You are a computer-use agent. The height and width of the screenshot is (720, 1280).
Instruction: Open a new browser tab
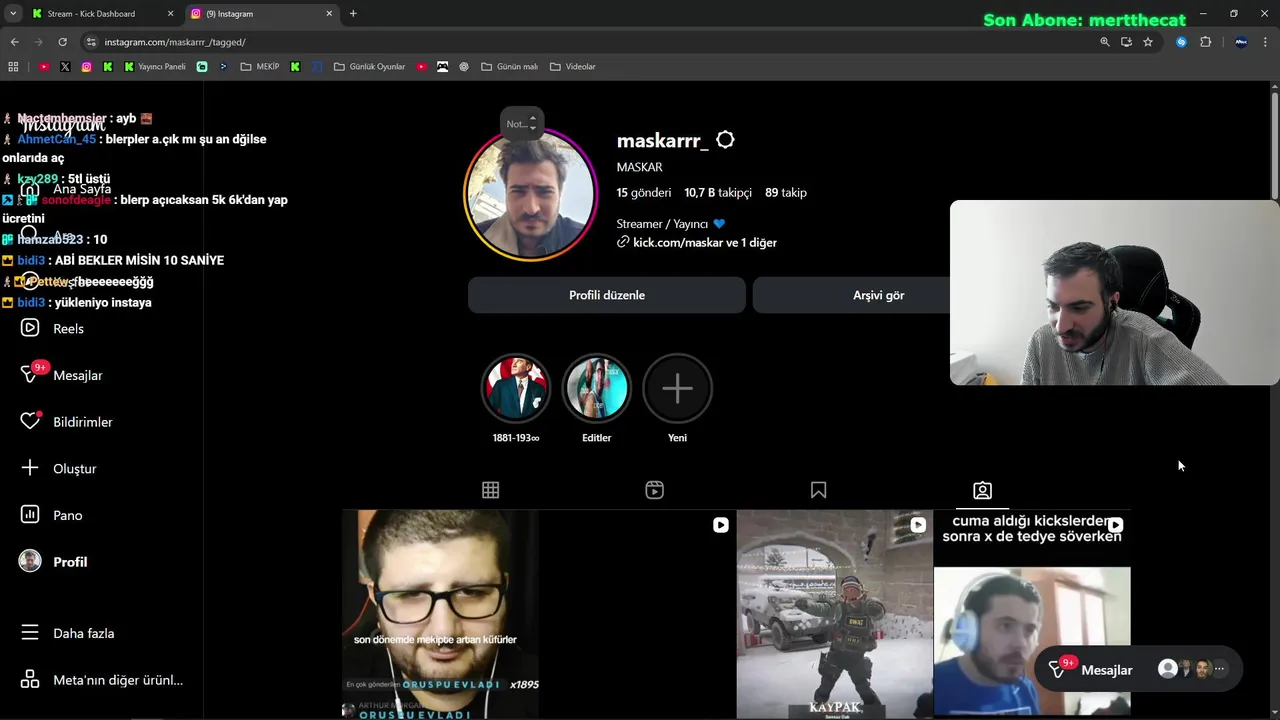353,14
